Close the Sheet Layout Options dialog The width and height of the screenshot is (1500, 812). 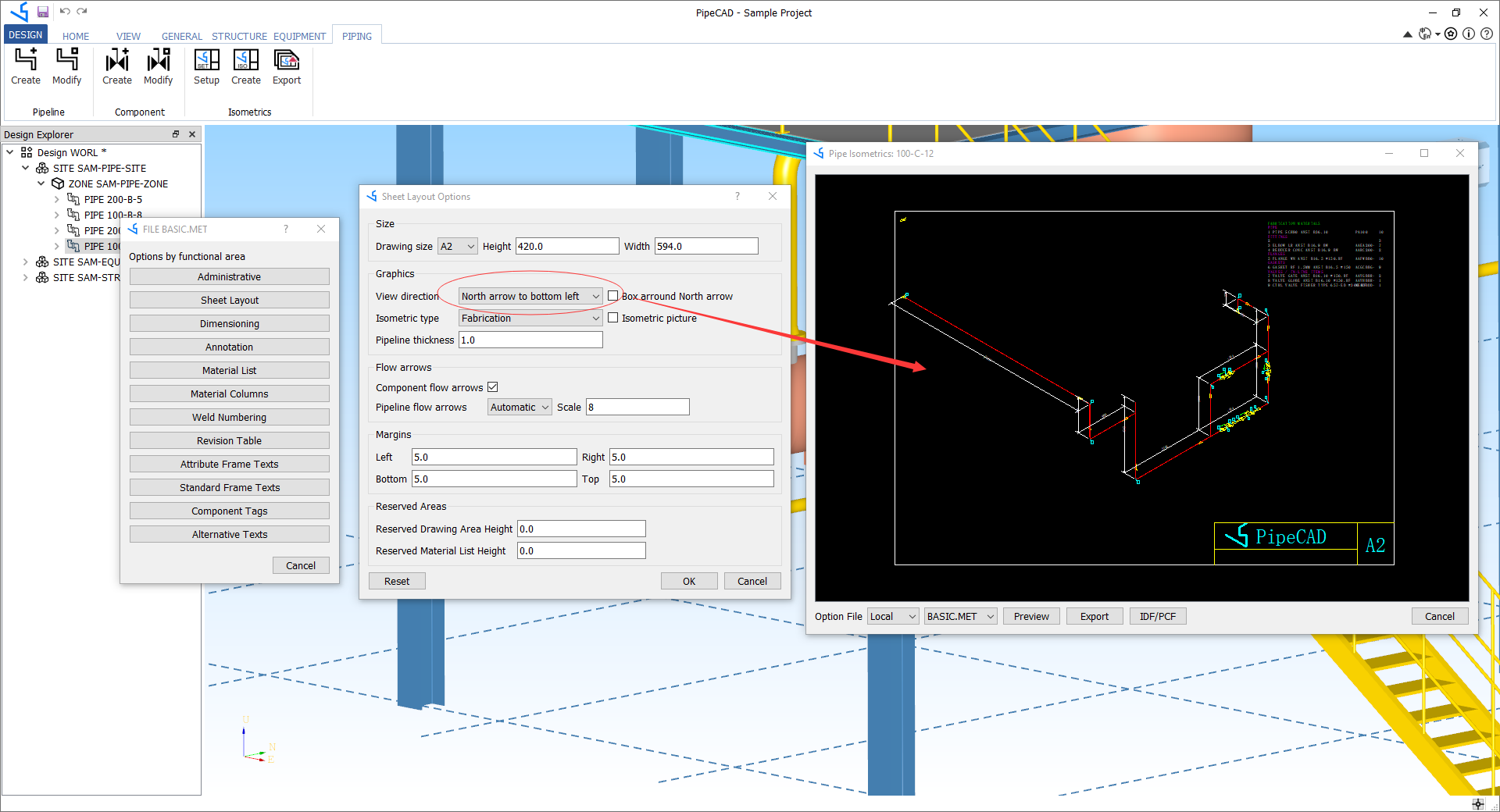[773, 197]
